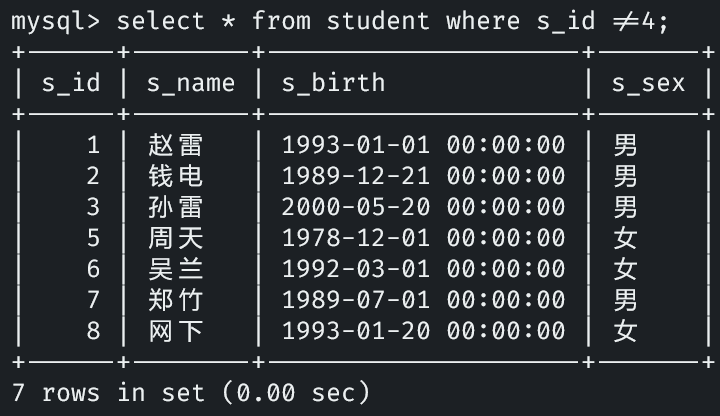This screenshot has width=720, height=416.
Task: Click birth date 1978-12-01 00:00:00
Action: tap(423, 238)
